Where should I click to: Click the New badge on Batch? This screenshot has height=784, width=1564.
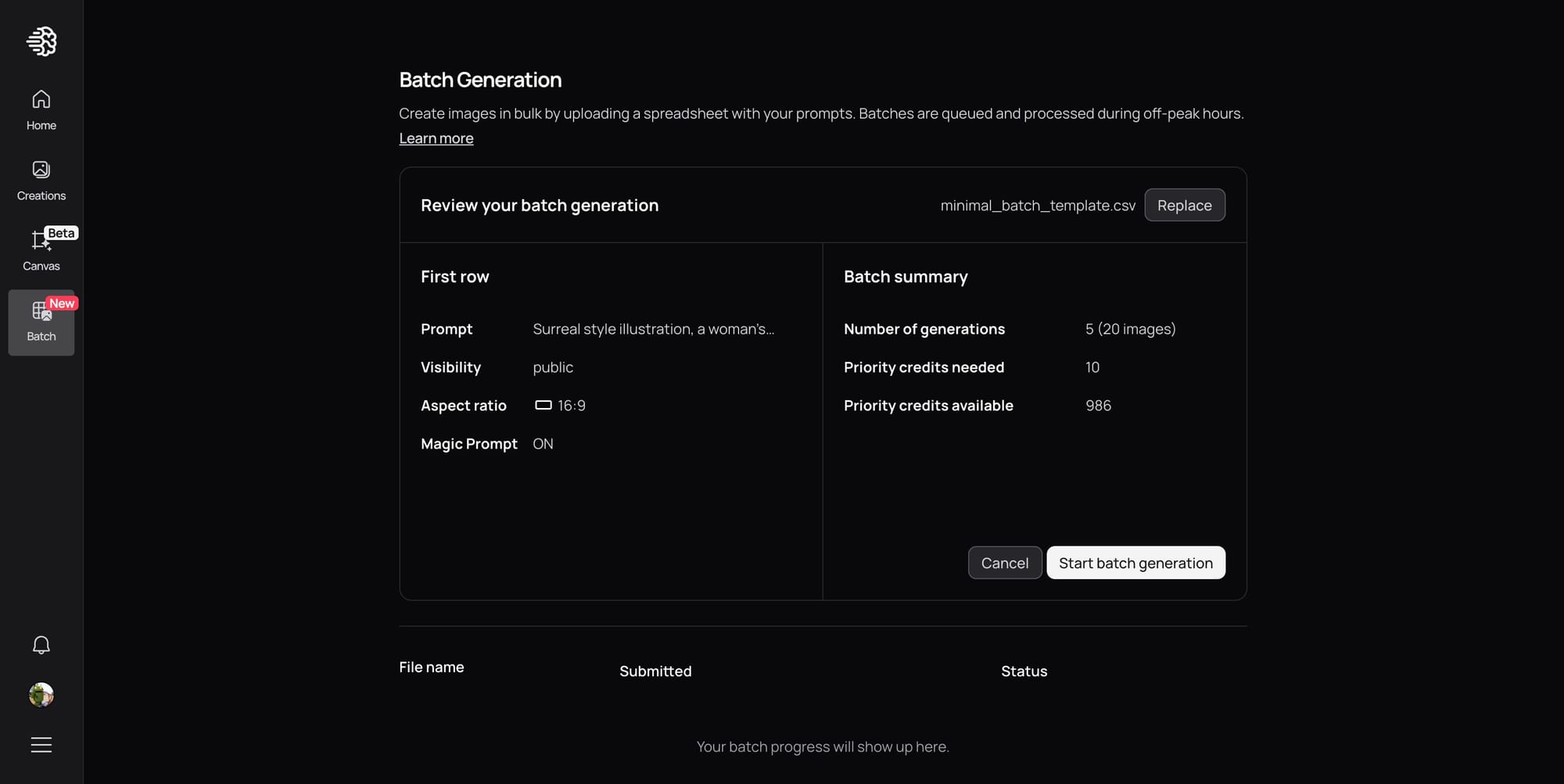pyautogui.click(x=62, y=303)
